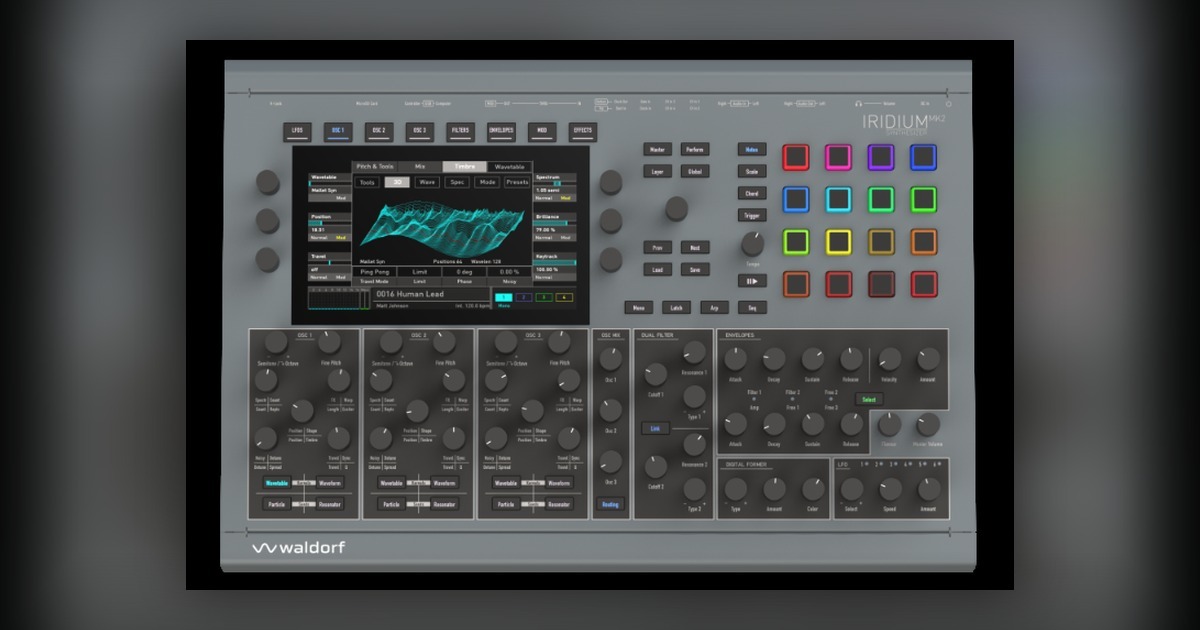Click the Digital Former Color knob

(813, 489)
